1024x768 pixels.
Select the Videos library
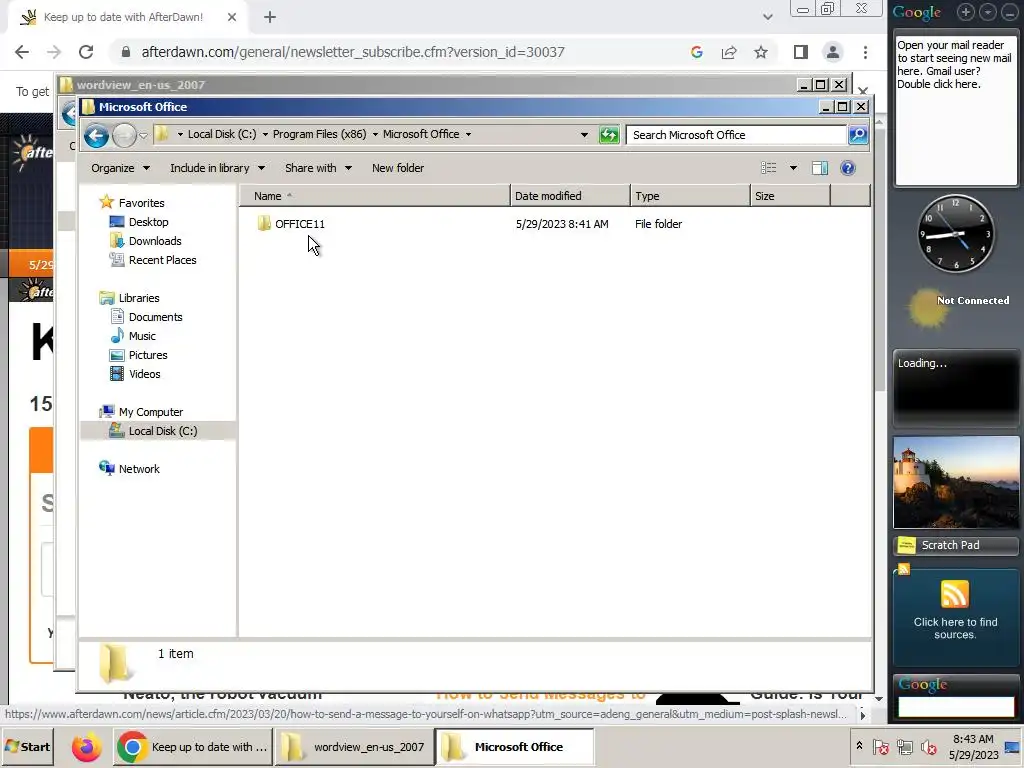pyautogui.click(x=144, y=374)
